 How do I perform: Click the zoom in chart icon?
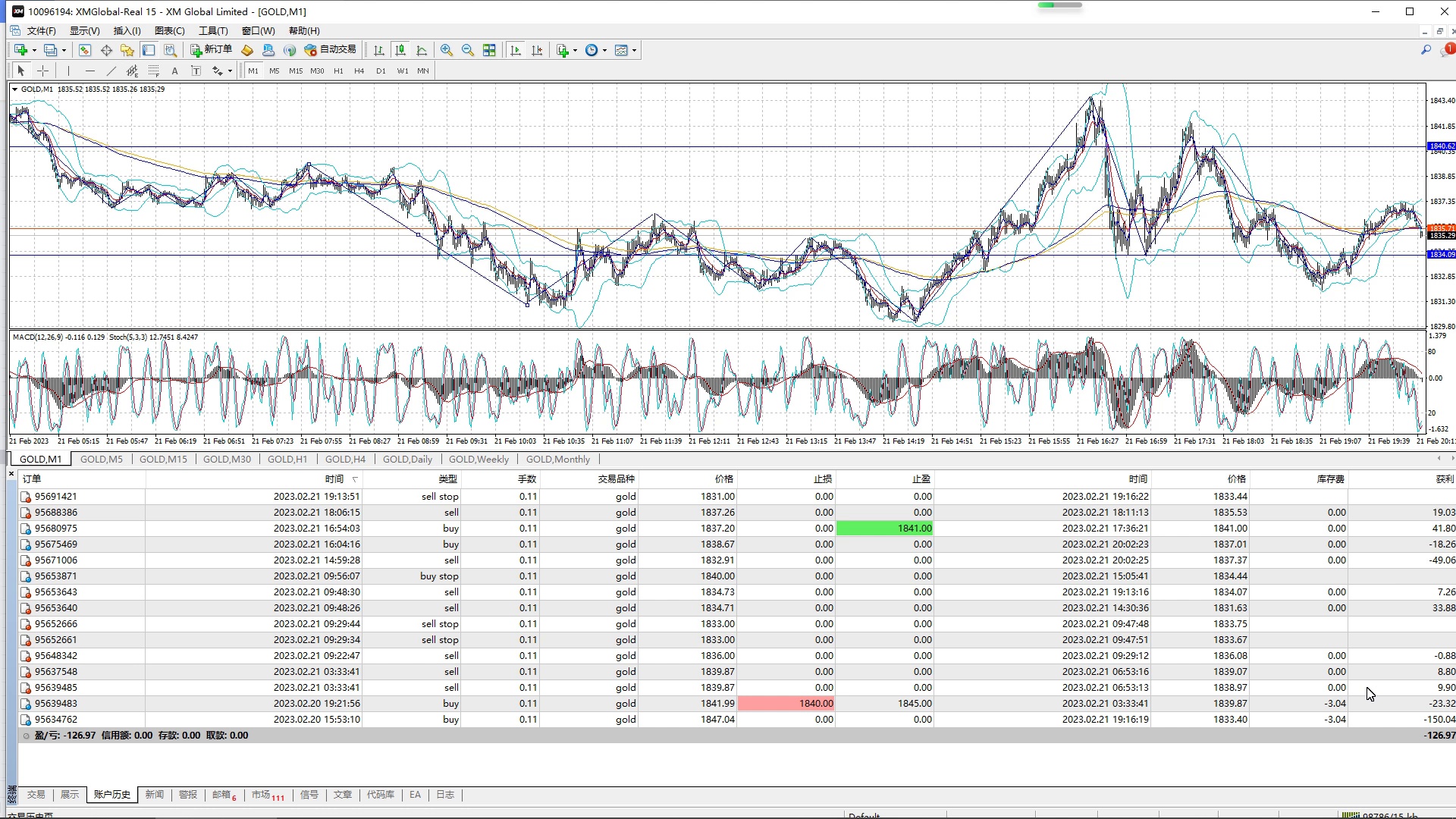447,50
